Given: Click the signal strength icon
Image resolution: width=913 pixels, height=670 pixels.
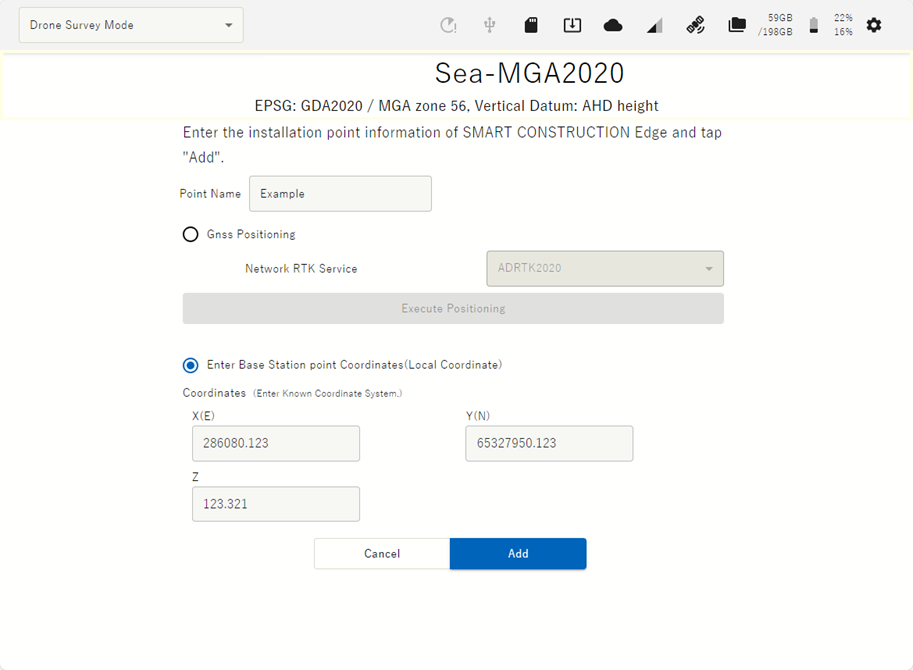Looking at the screenshot, I should click(x=654, y=26).
